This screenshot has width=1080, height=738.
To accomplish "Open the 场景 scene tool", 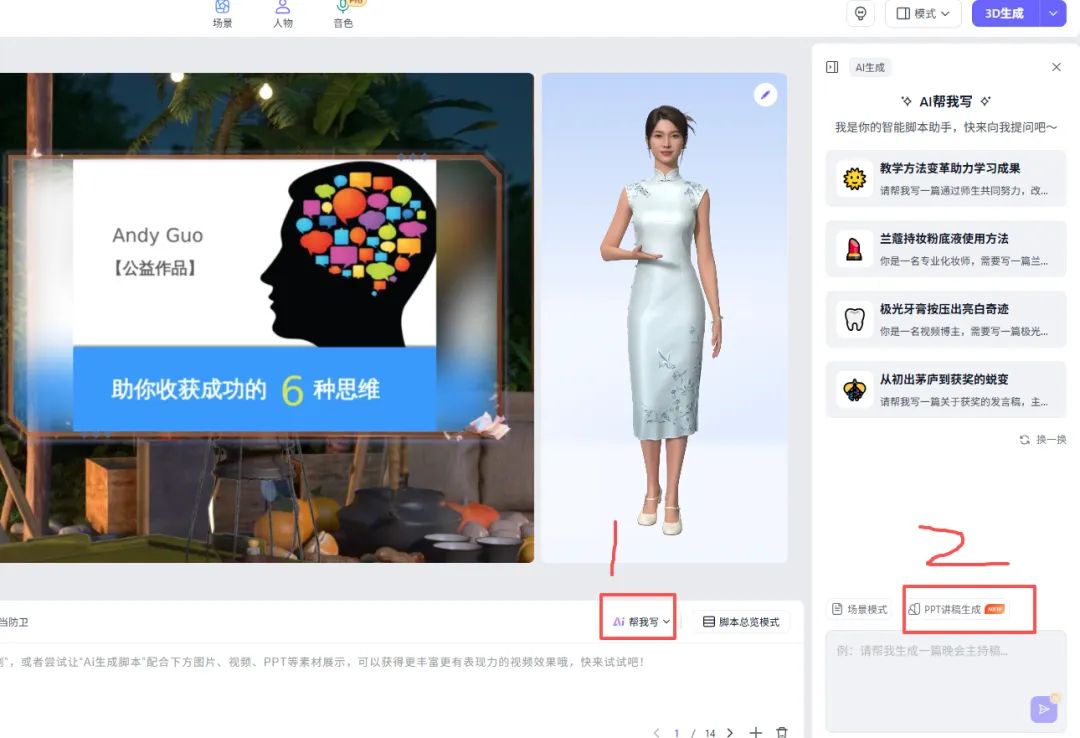I will (x=222, y=14).
